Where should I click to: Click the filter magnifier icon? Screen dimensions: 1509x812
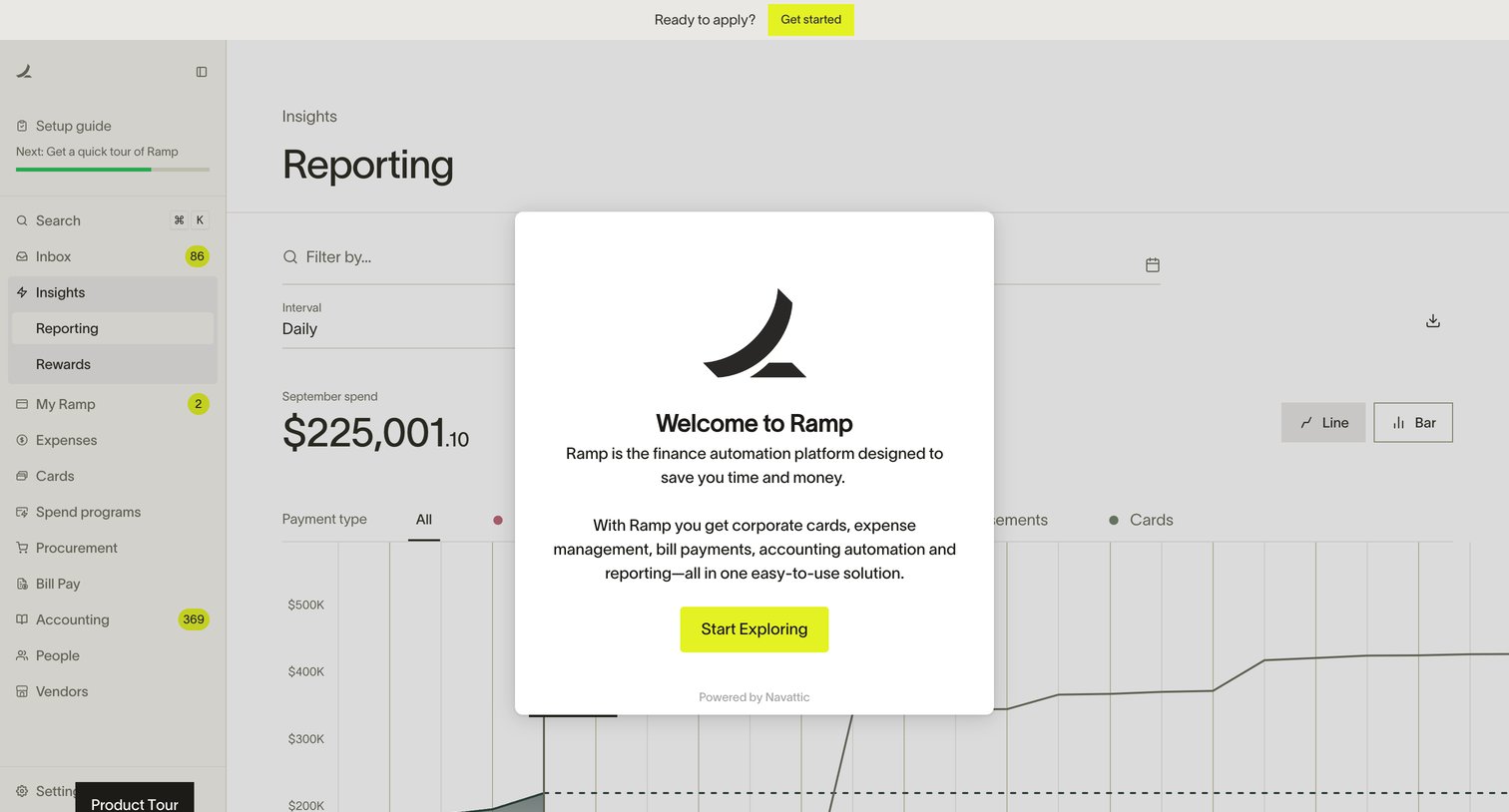(290, 257)
